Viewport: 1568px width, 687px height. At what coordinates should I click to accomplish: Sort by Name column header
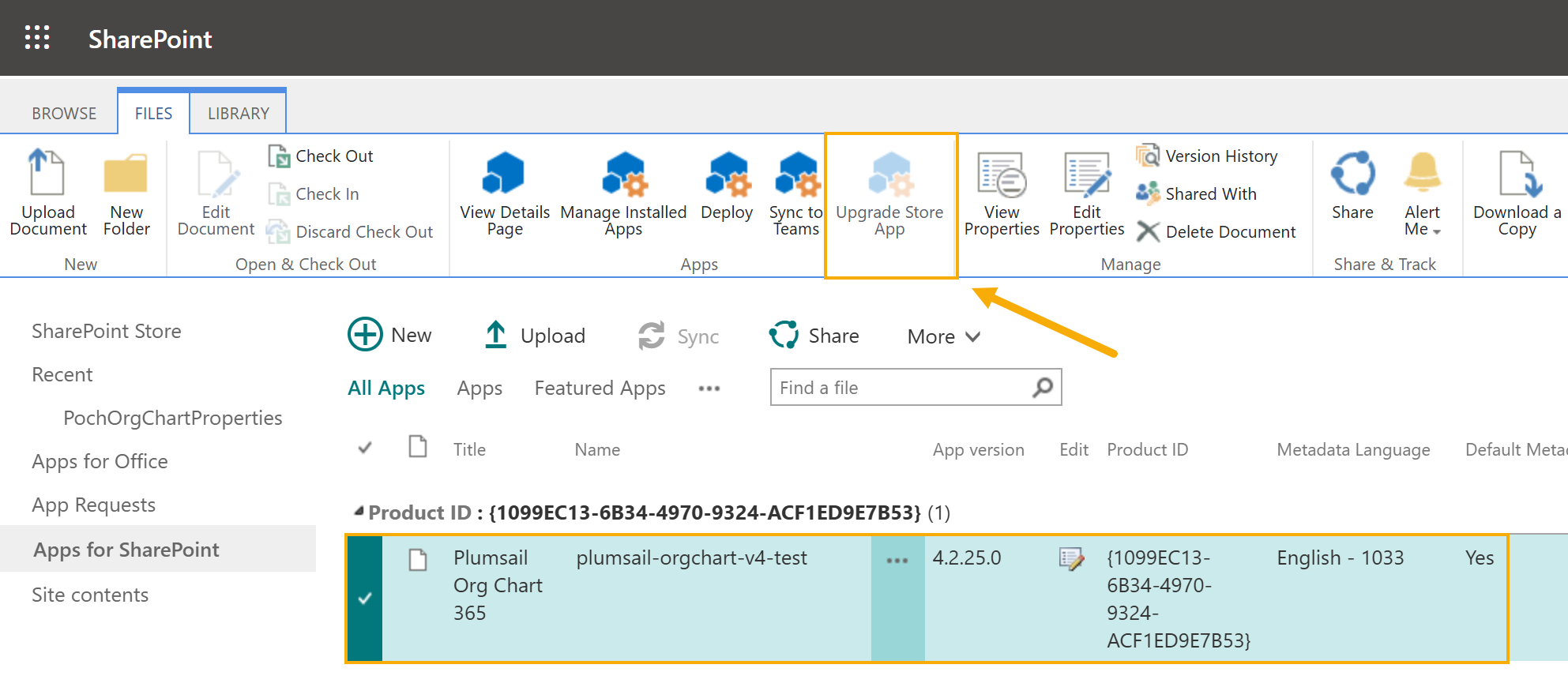tap(597, 449)
